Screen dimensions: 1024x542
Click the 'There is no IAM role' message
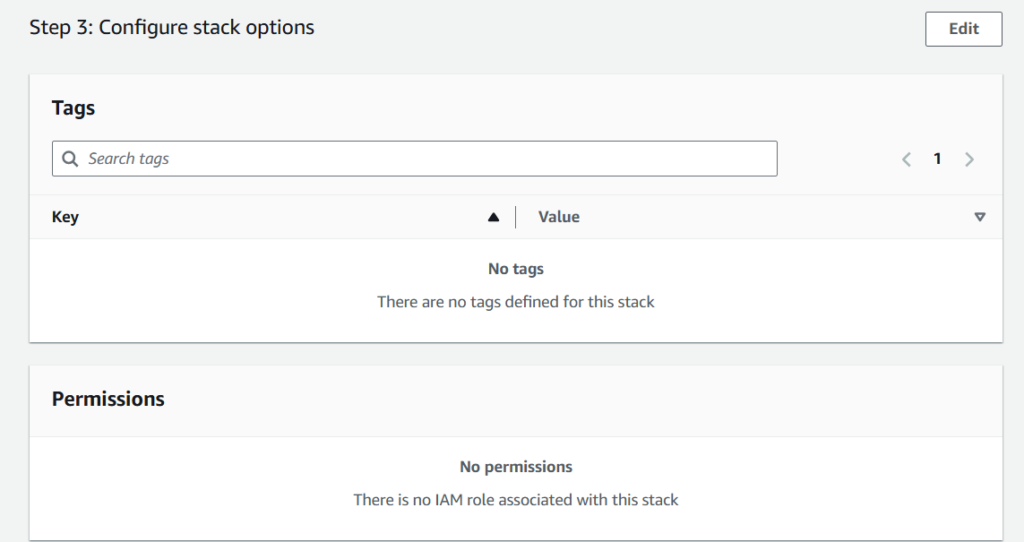[516, 499]
